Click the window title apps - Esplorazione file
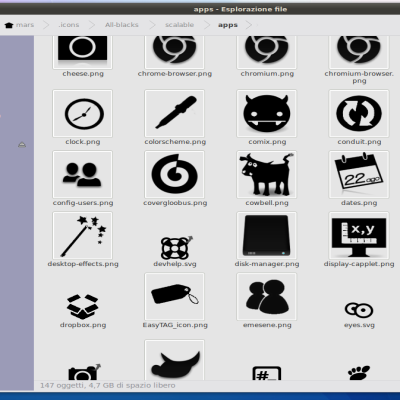Viewport: 400px width, 400px height. (x=240, y=9)
